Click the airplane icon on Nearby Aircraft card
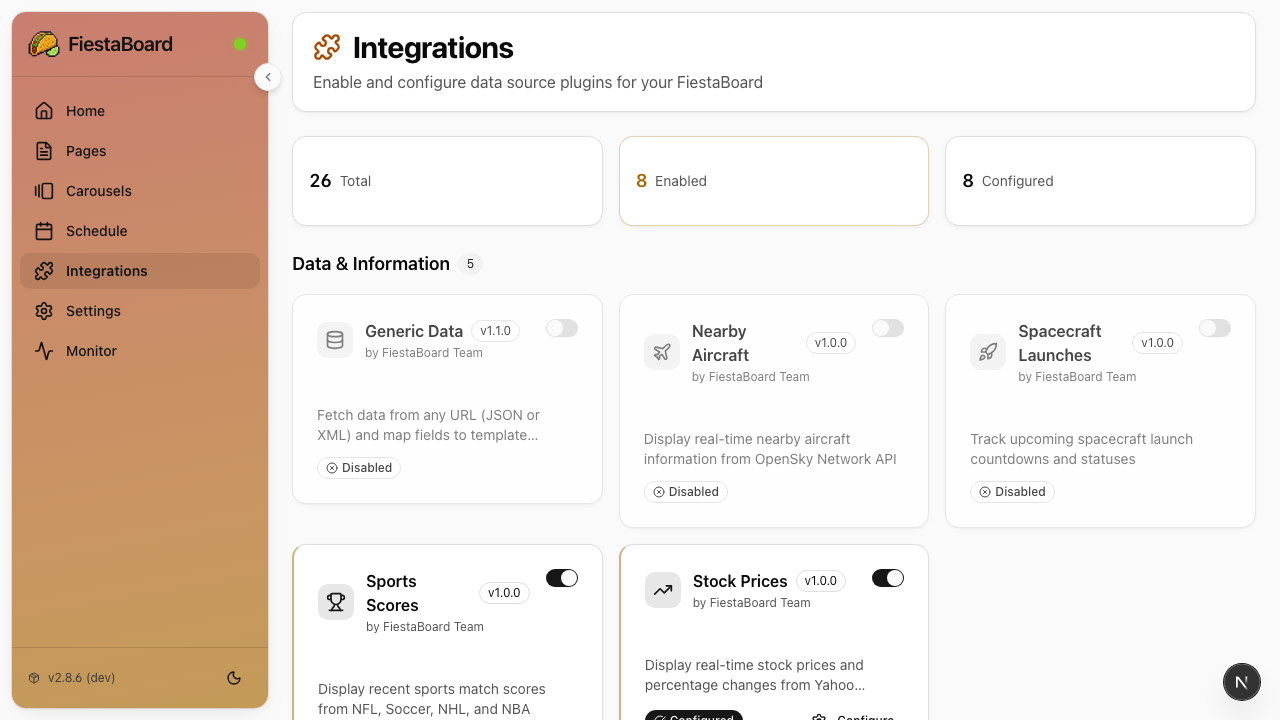Viewport: 1280px width, 720px height. [661, 352]
